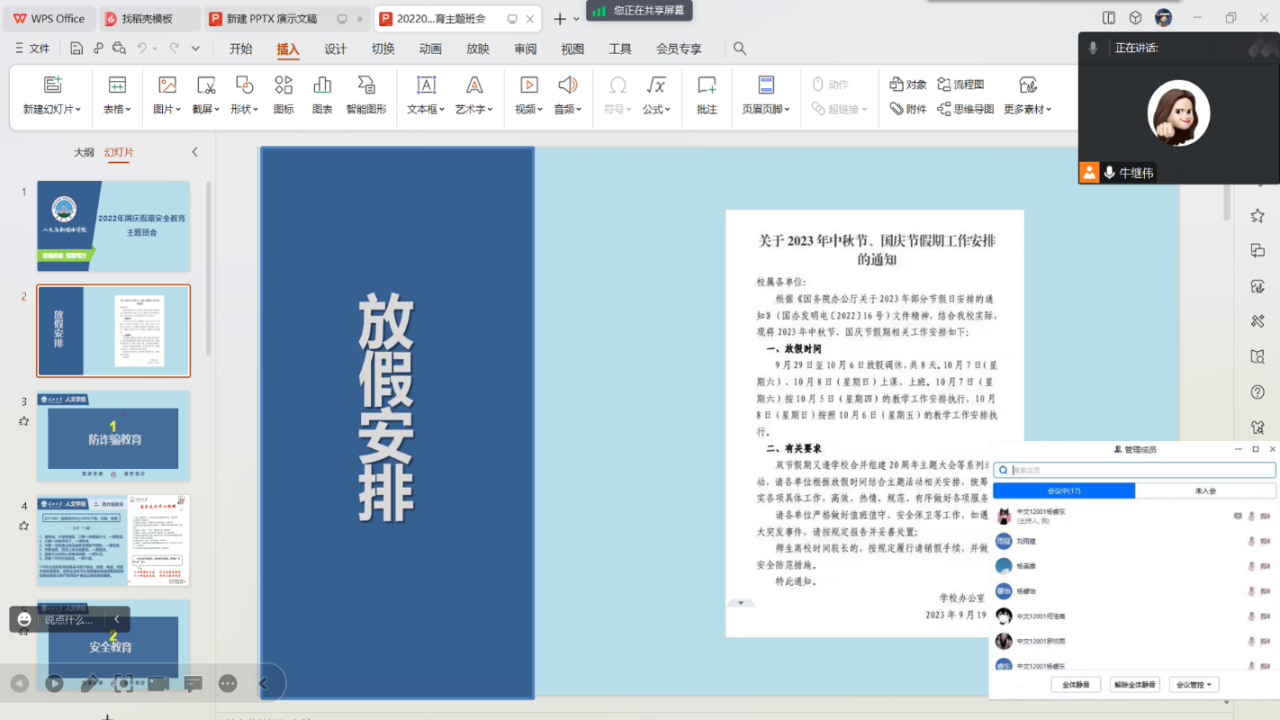Click the slide panel vertical scrollbar
The height and width of the screenshot is (720, 1280).
208,270
